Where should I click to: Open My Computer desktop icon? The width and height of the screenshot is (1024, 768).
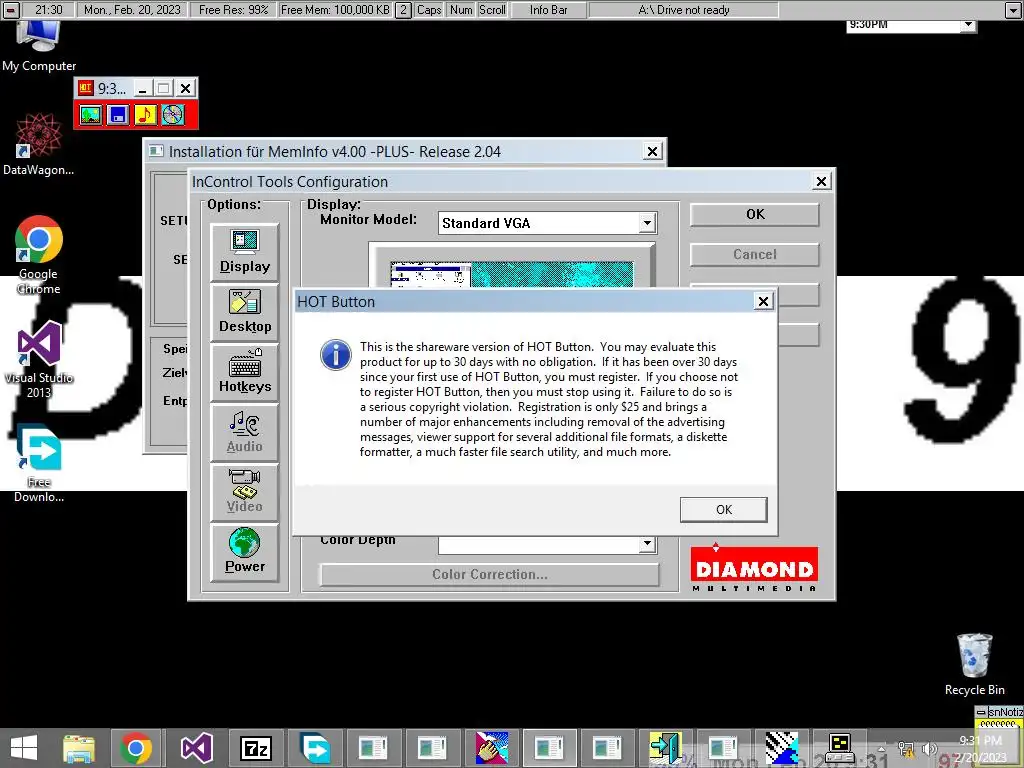tap(39, 47)
